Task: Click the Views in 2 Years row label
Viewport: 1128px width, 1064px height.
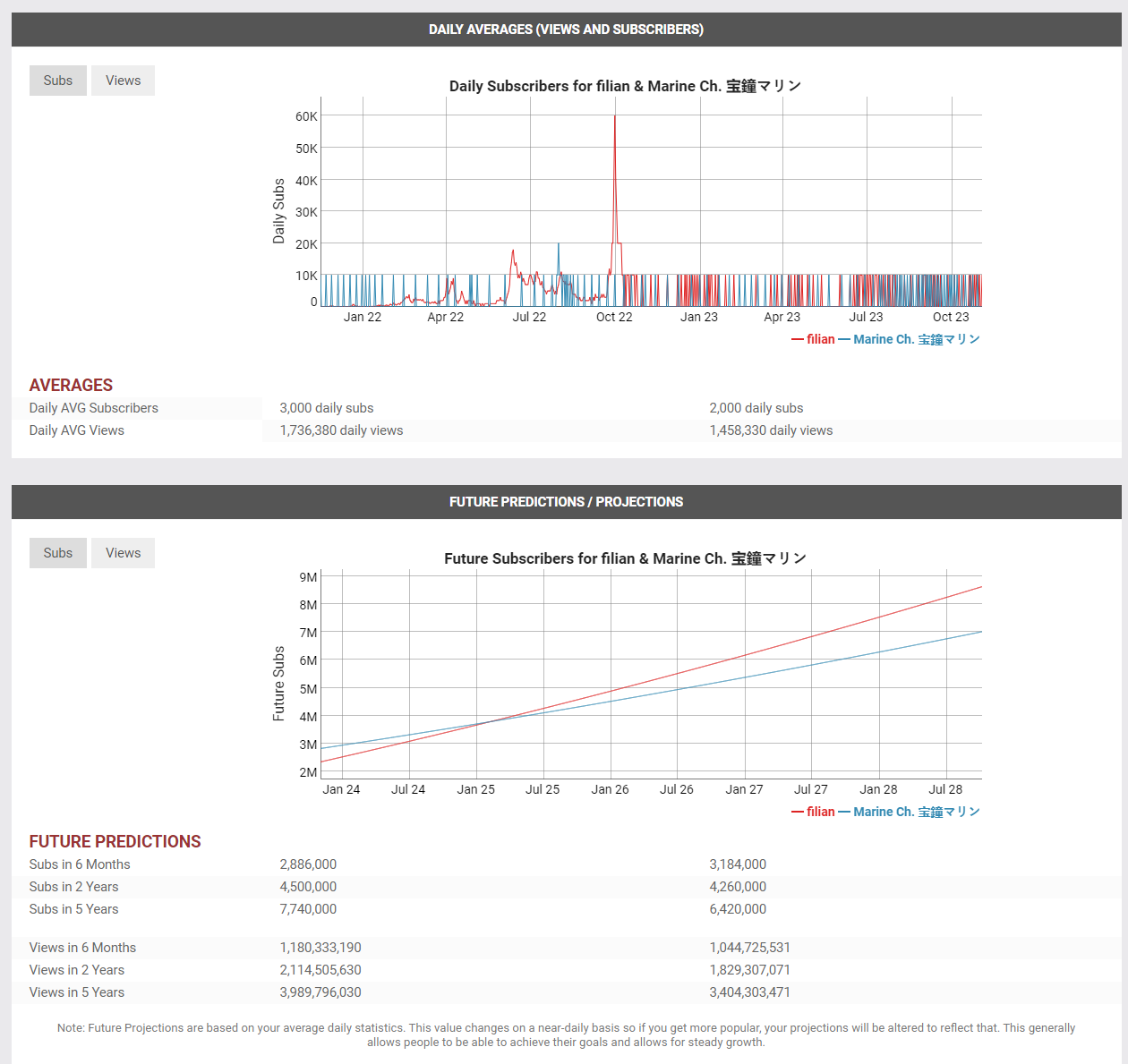Action: 77,970
